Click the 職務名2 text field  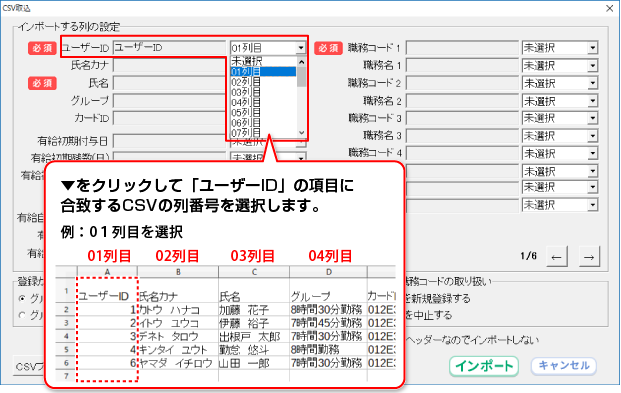pos(462,101)
